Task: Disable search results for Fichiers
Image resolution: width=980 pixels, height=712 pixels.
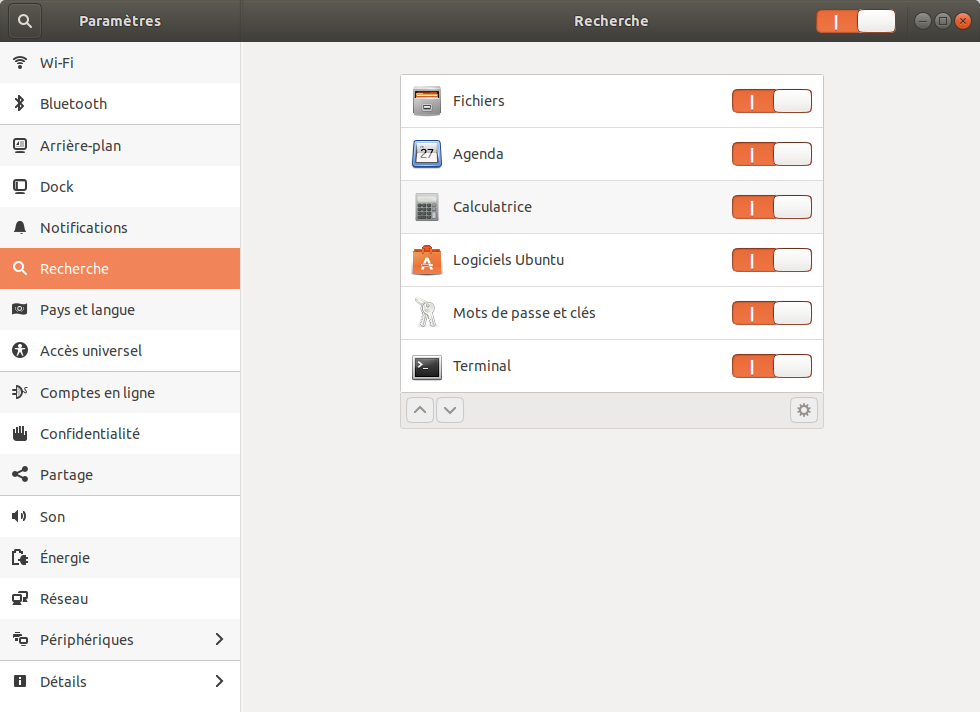Action: tap(771, 101)
